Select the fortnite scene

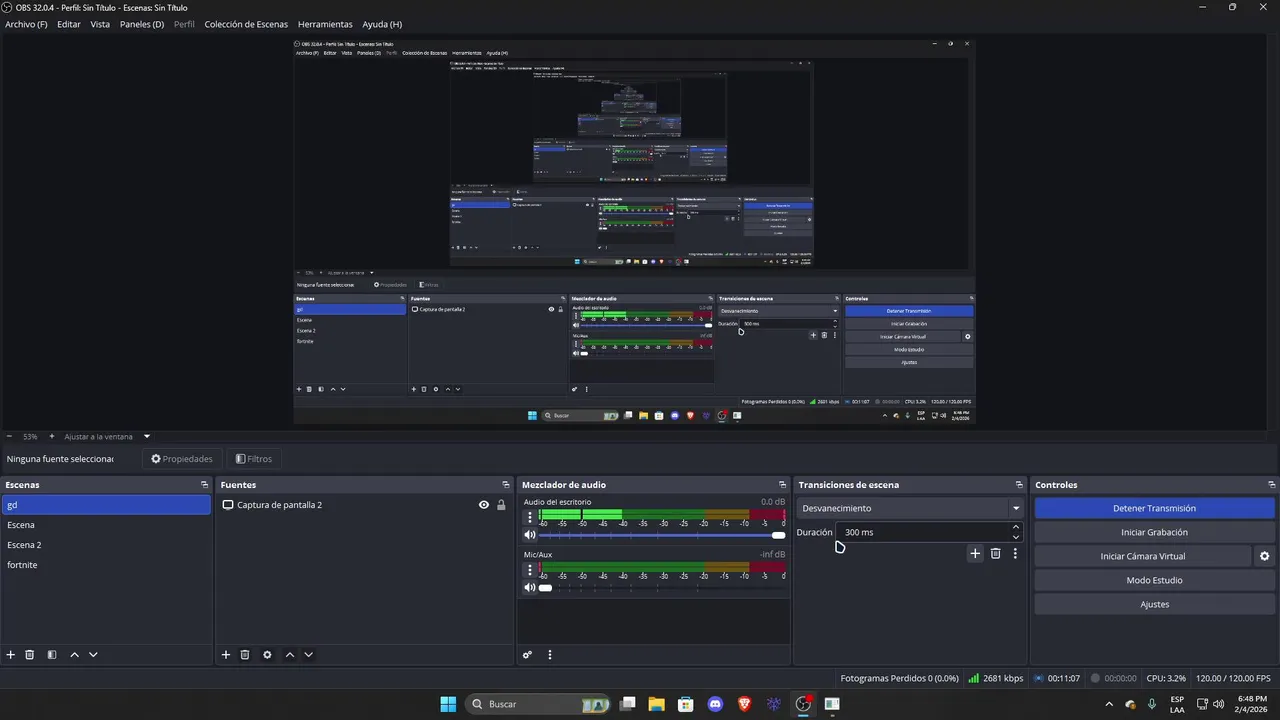pyautogui.click(x=106, y=565)
